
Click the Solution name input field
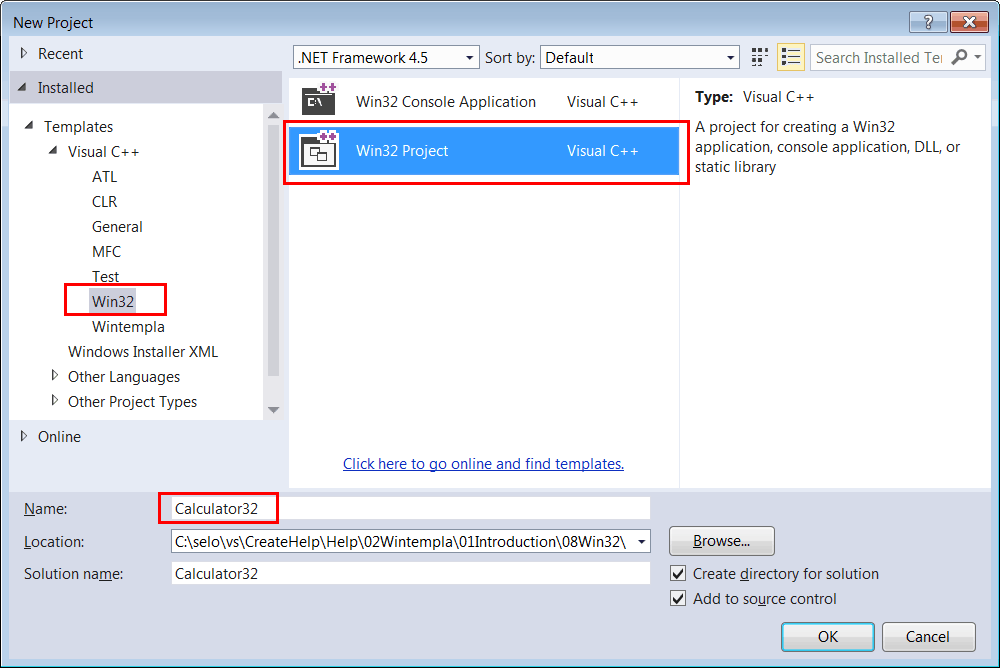411,574
